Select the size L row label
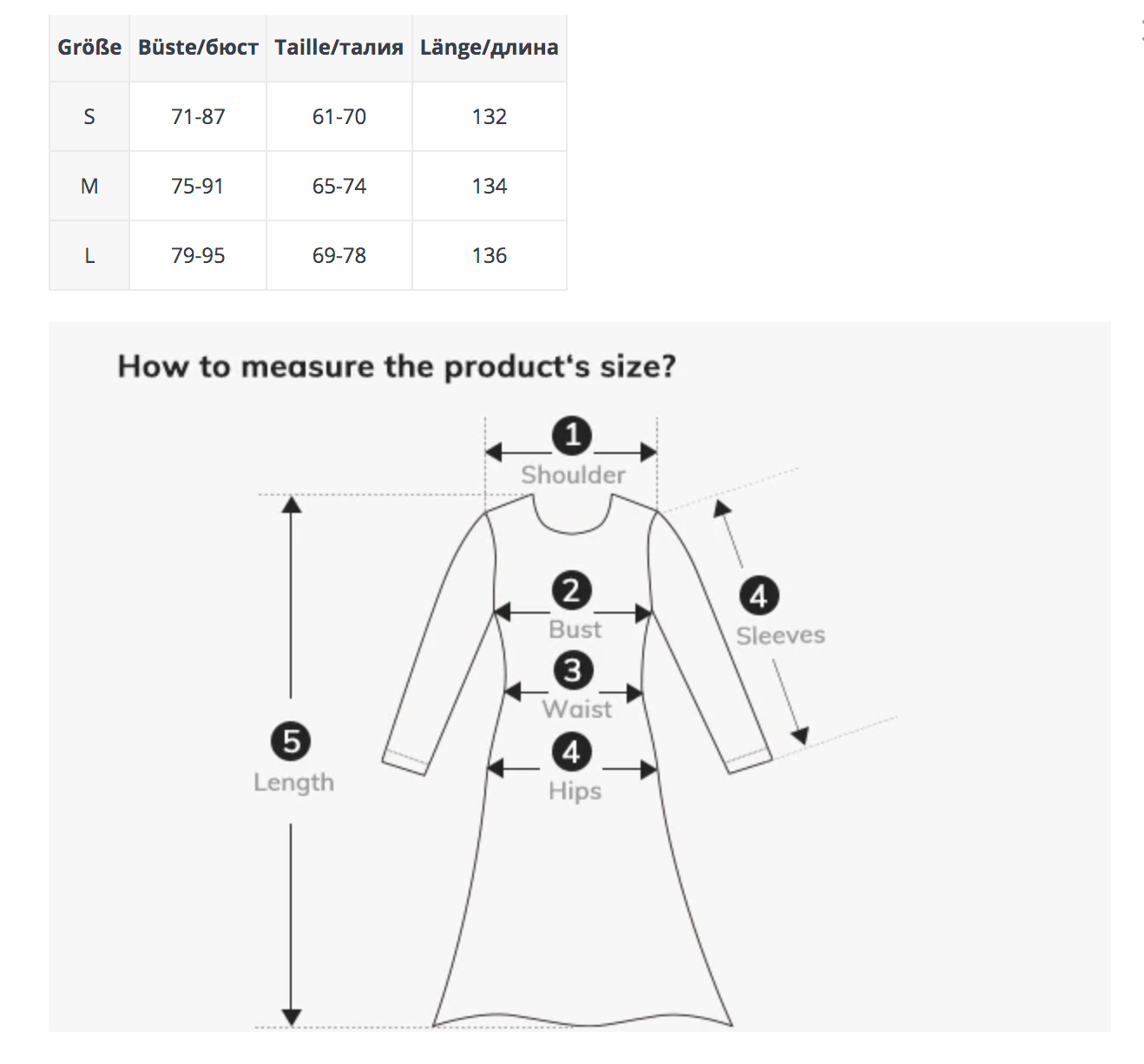This screenshot has width=1144, height=1064. [89, 256]
